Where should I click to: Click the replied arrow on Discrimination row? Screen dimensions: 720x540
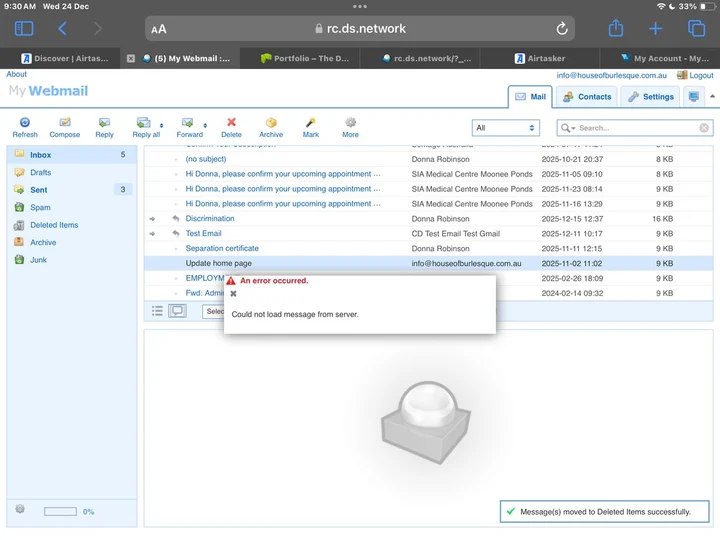click(x=175, y=219)
